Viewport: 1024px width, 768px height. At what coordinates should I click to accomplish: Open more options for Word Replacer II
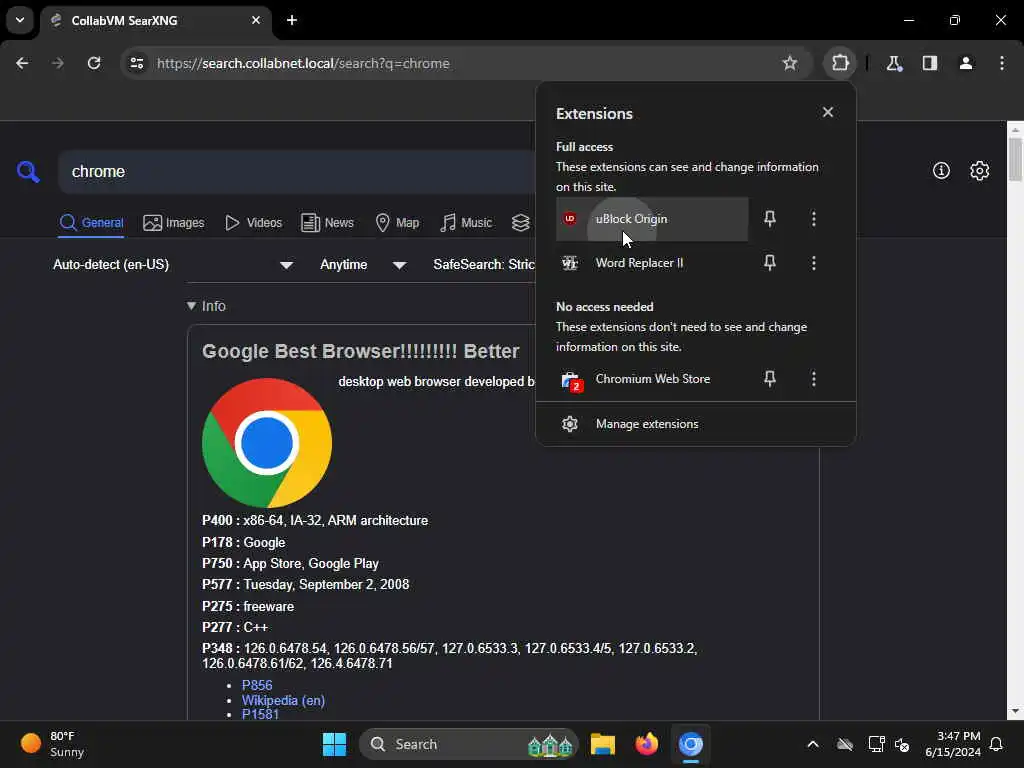point(814,263)
